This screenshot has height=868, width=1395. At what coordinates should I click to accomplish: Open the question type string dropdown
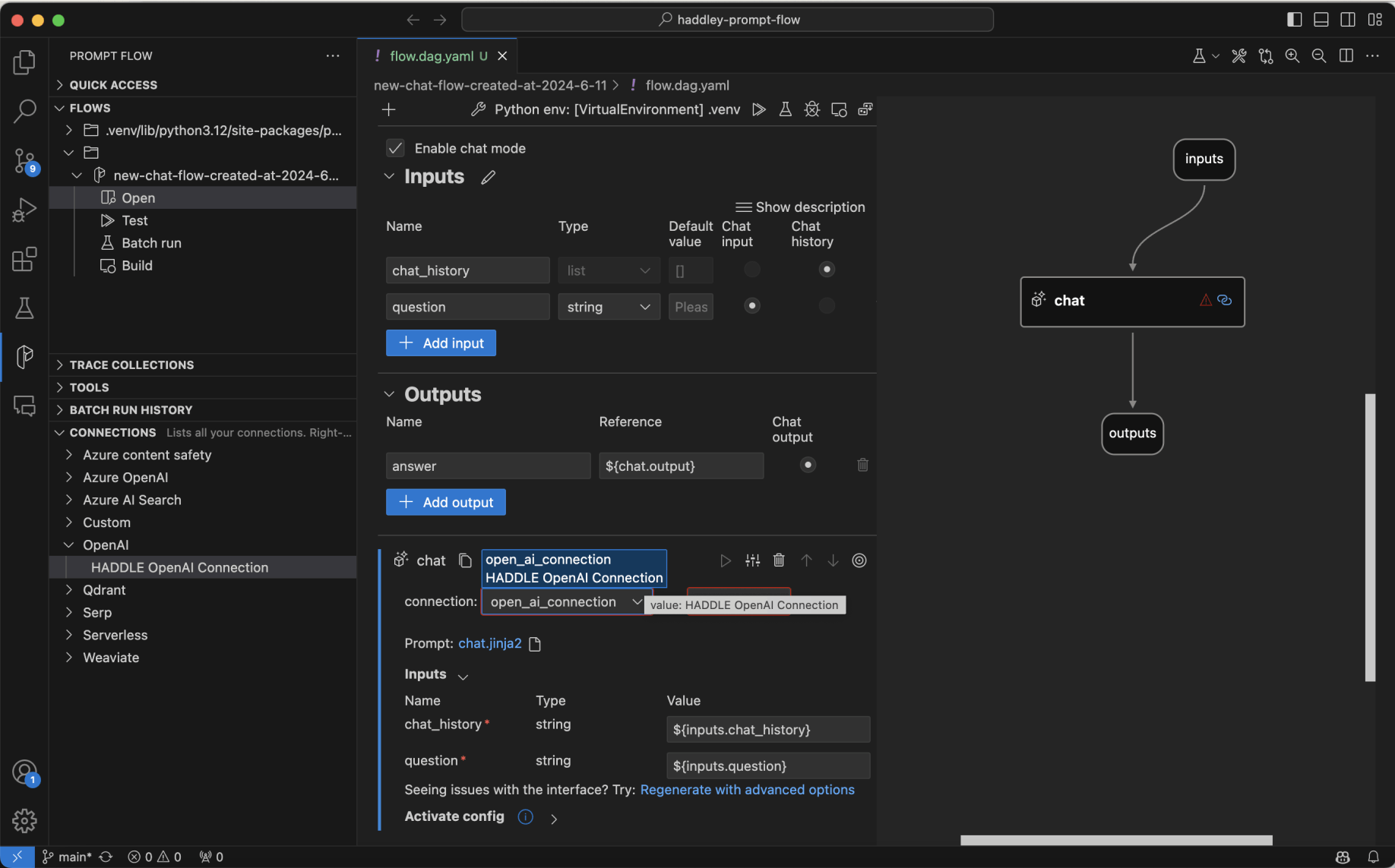click(609, 307)
